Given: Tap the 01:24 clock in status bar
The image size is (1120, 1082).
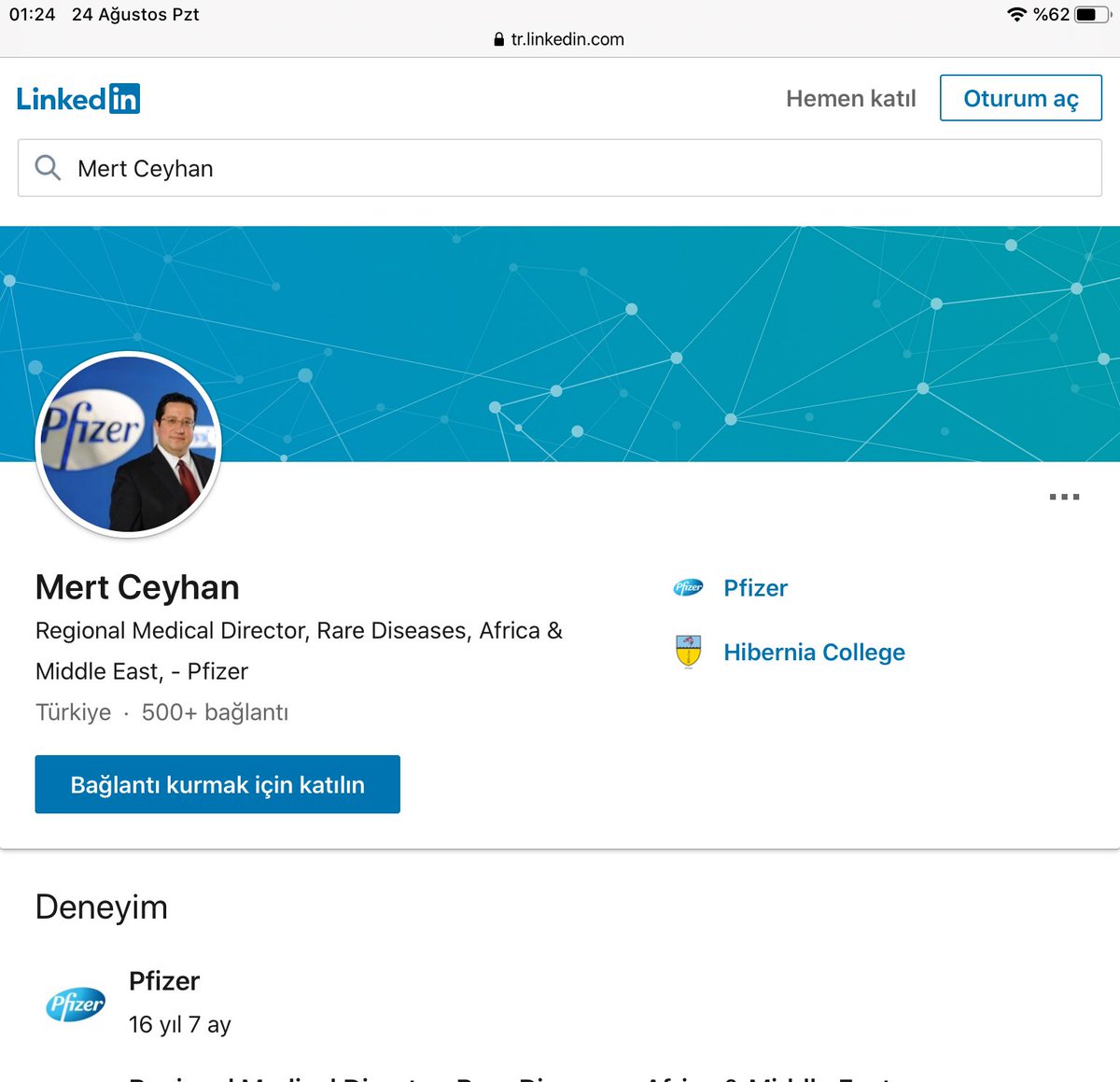Looking at the screenshot, I should [x=33, y=14].
